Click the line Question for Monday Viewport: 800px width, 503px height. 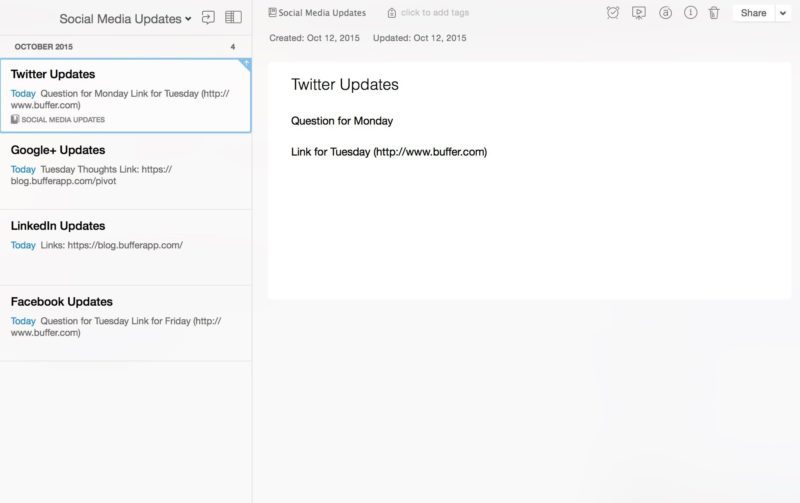click(x=342, y=121)
